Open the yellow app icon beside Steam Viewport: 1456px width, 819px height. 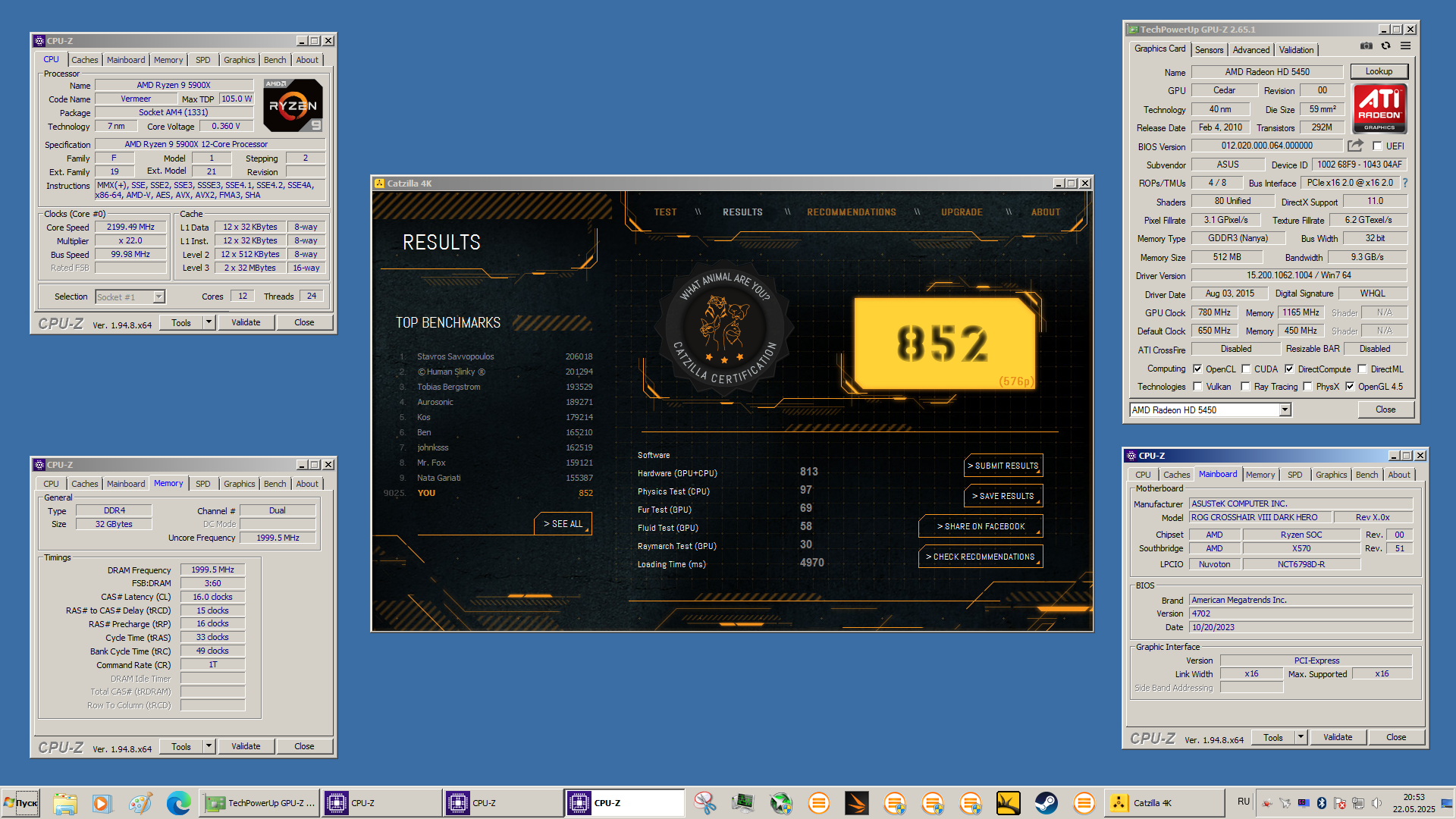(1009, 803)
